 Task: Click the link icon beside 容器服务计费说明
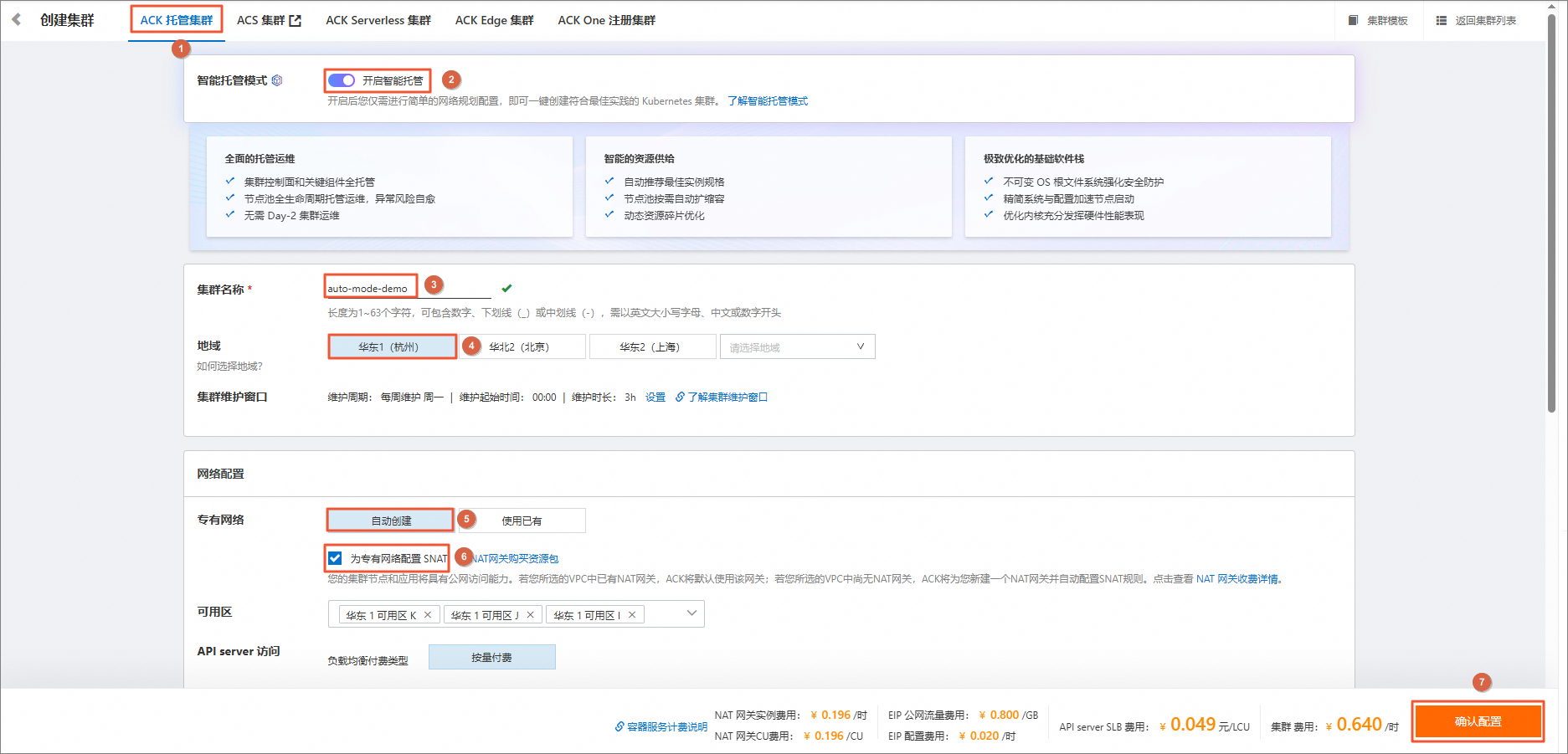619,726
